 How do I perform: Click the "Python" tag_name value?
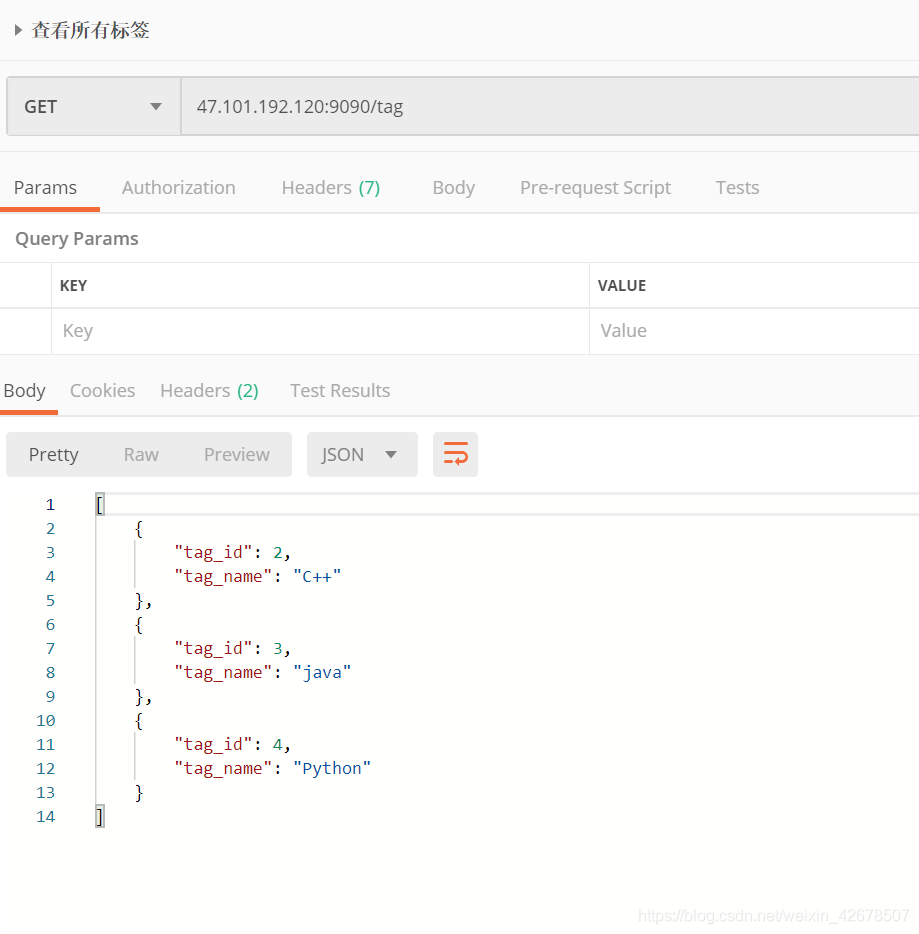point(332,768)
